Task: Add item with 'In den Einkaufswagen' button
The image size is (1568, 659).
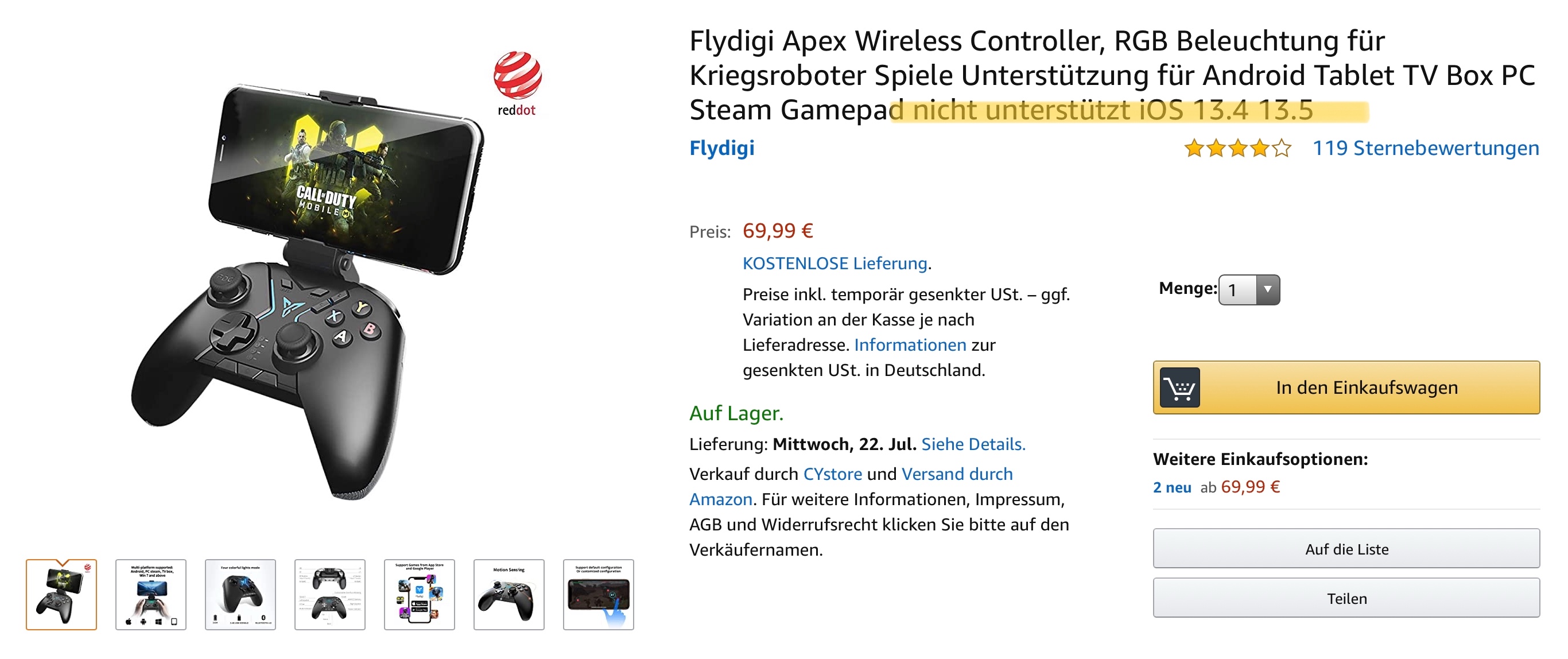Action: [1366, 387]
